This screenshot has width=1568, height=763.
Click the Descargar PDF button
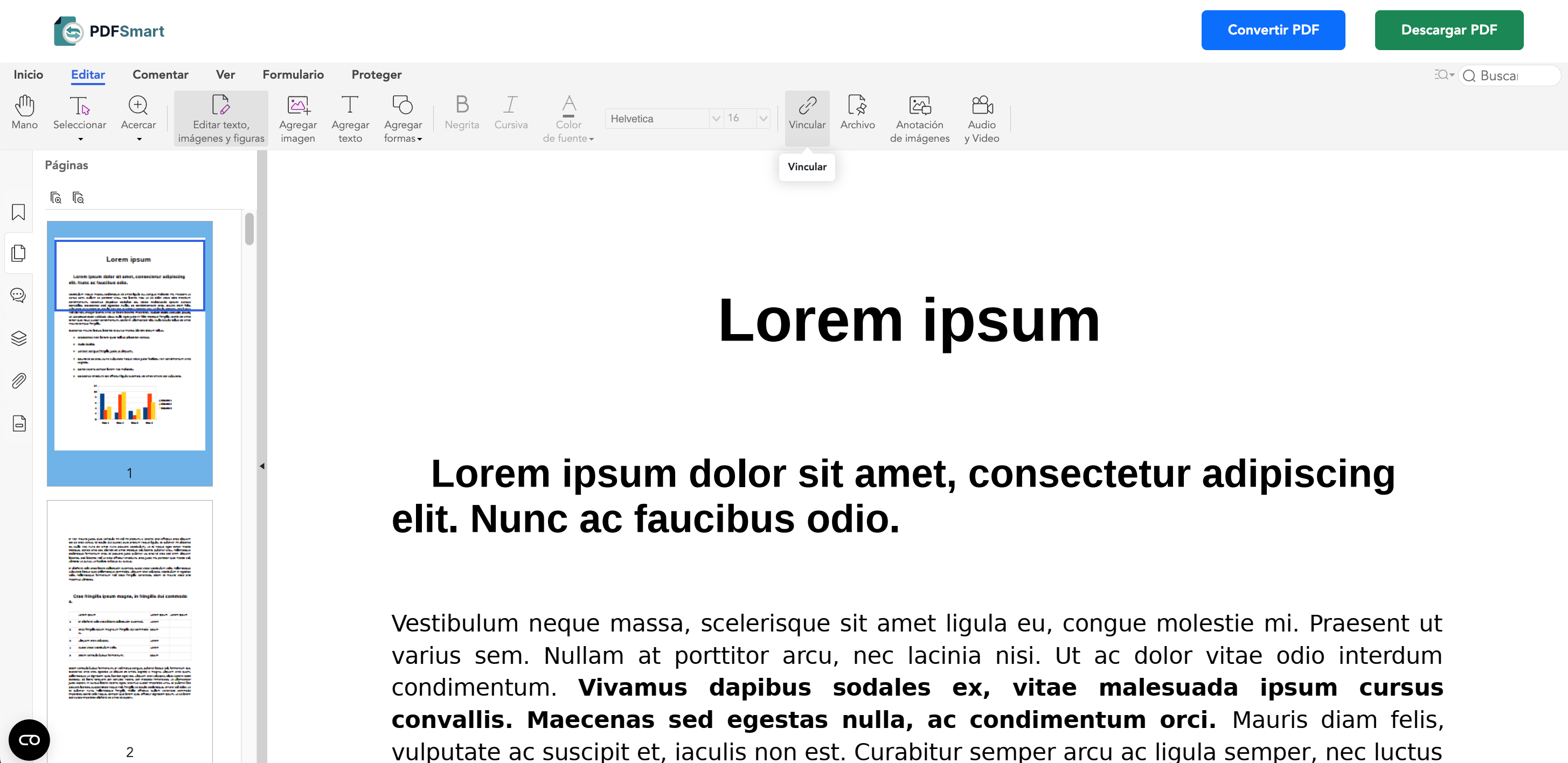pos(1449,30)
